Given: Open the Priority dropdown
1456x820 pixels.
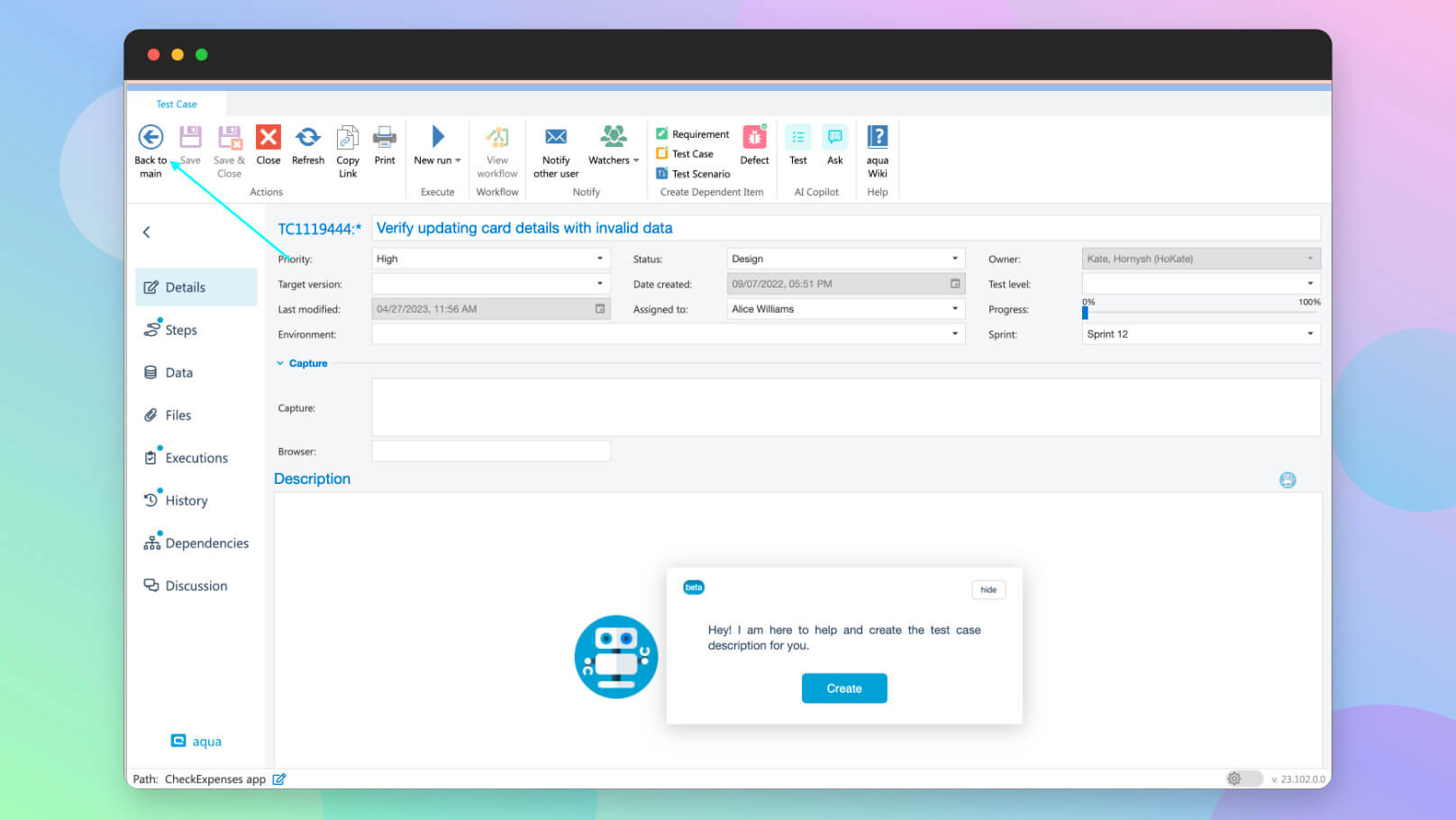Looking at the screenshot, I should point(599,259).
